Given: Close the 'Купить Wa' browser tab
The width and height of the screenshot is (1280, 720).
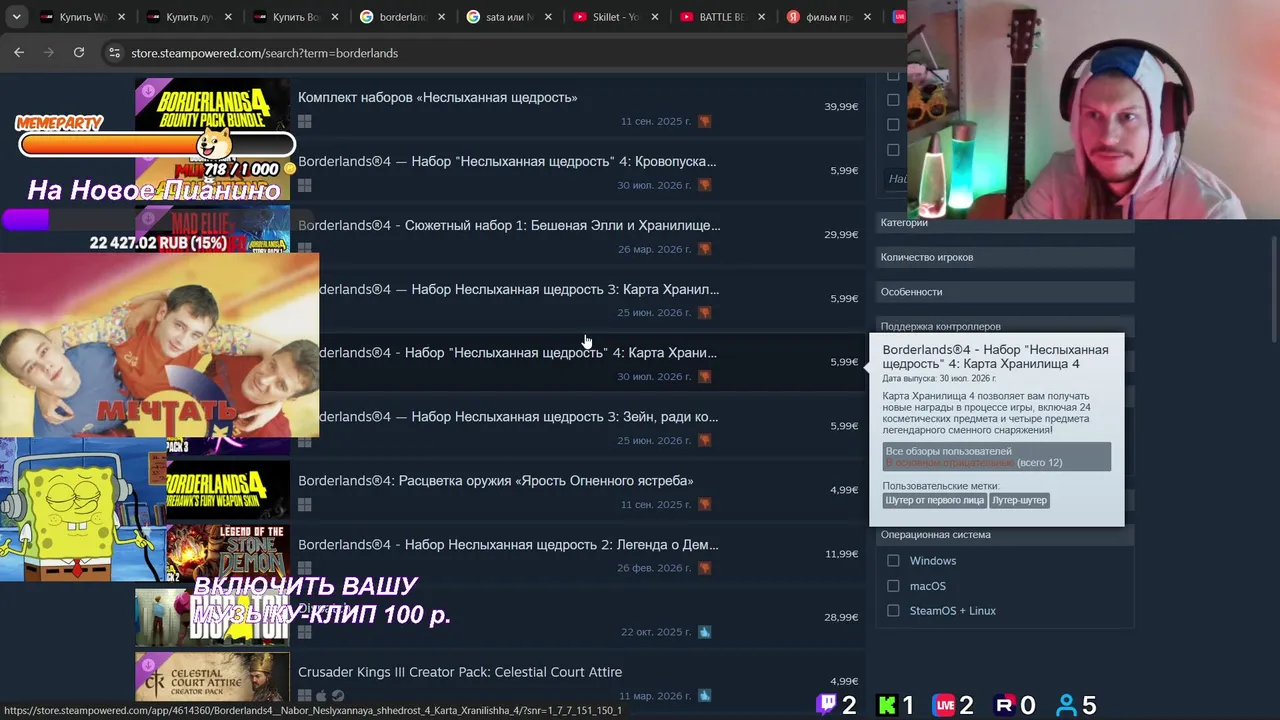Looking at the screenshot, I should (x=122, y=17).
